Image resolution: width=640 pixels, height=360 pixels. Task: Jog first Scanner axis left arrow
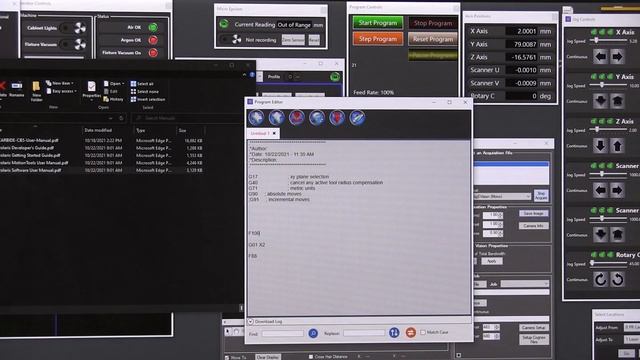600,190
